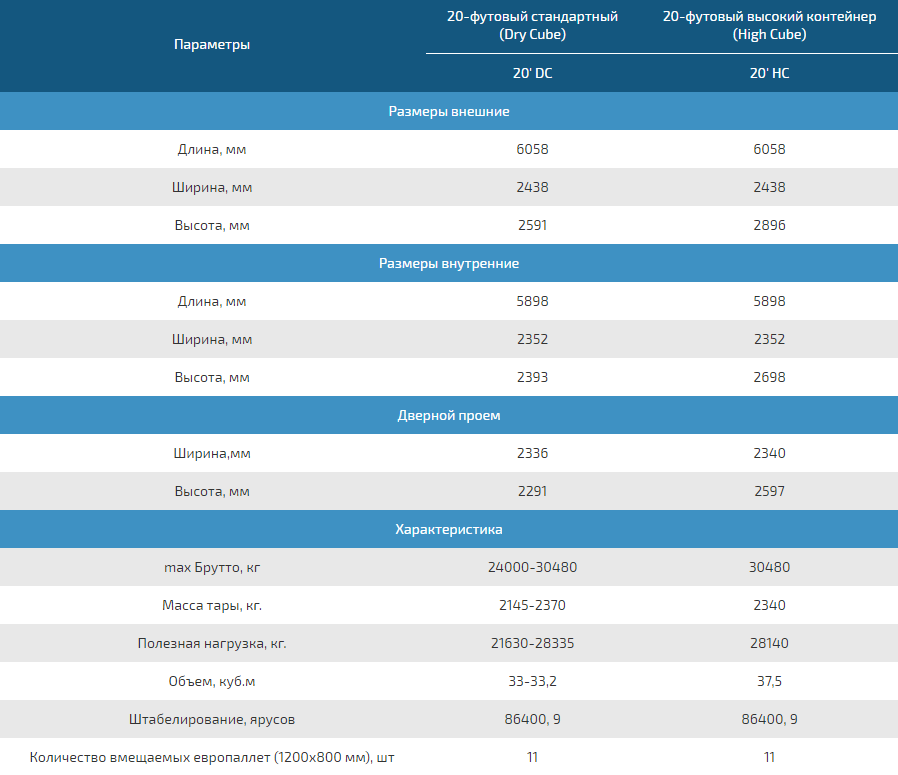Click stacking value '86400, 9' in 20' DC column

(x=533, y=719)
